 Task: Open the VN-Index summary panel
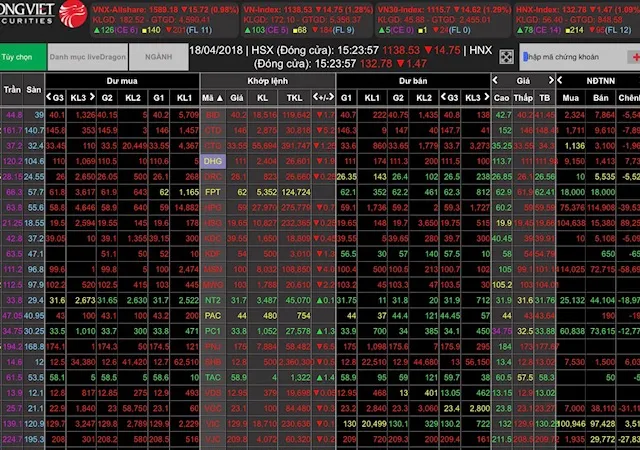click(x=307, y=19)
